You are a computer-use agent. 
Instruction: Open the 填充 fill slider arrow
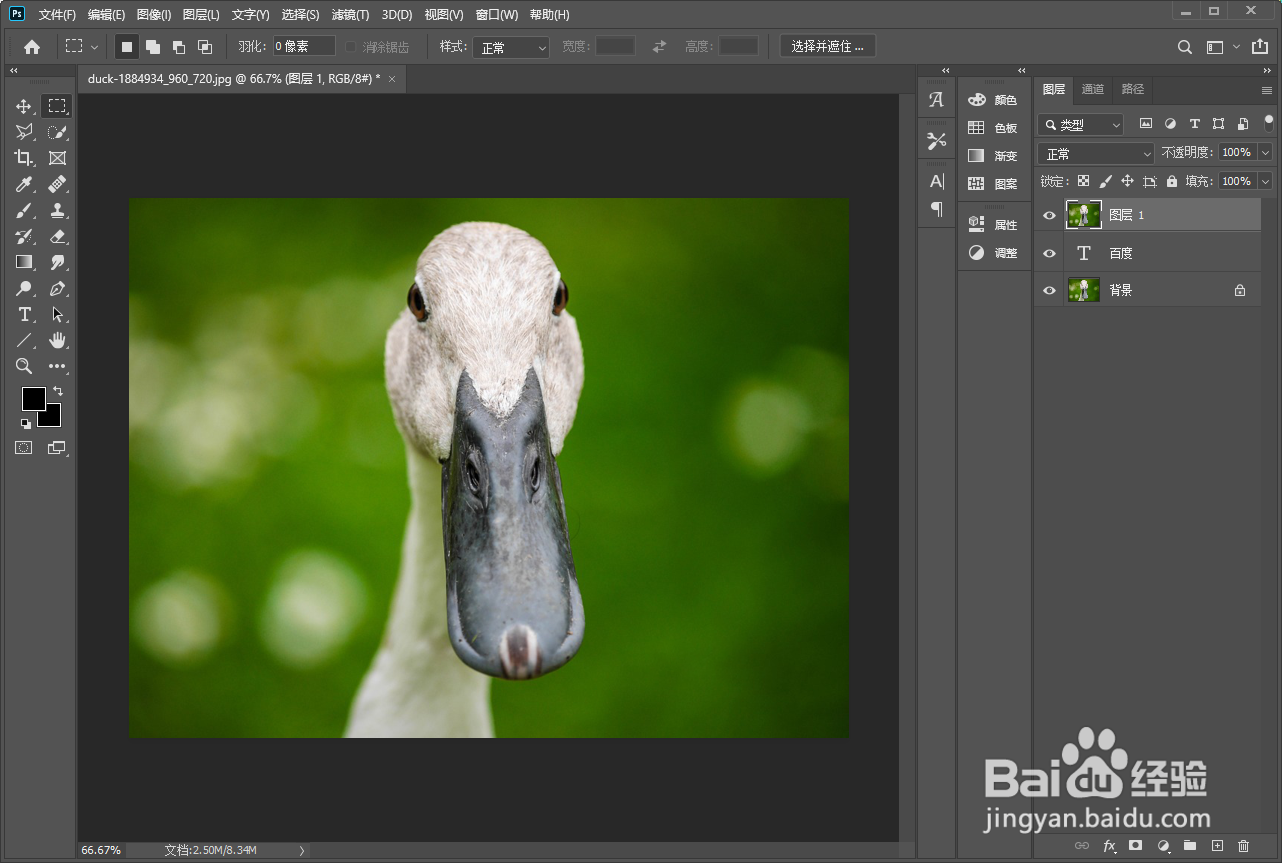pos(1265,181)
